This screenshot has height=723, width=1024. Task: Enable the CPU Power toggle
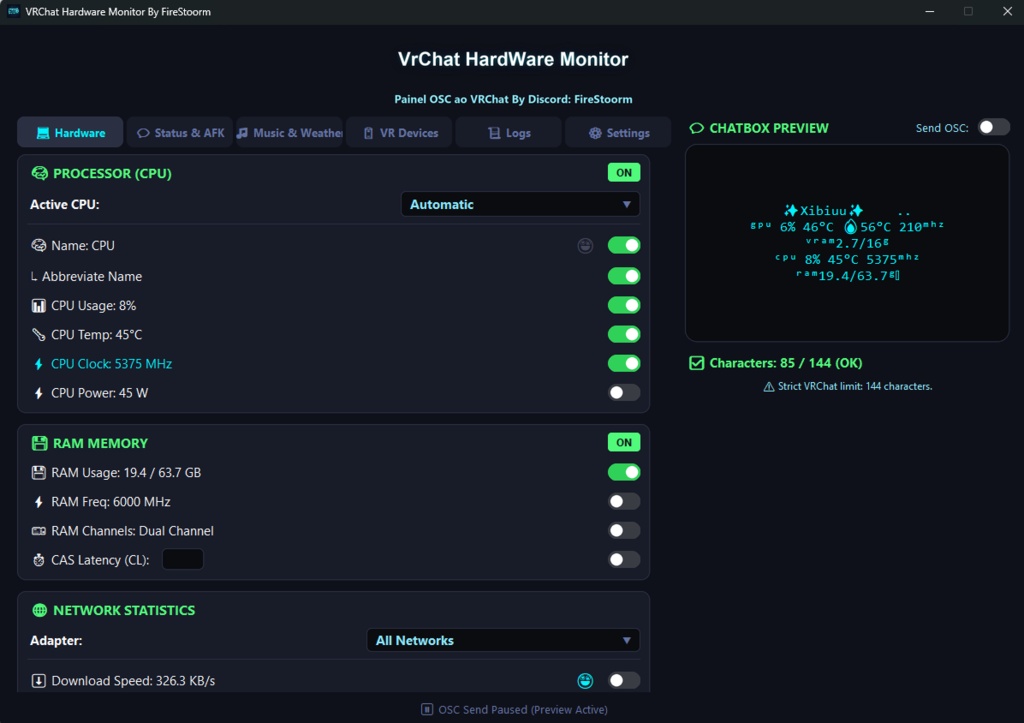[x=624, y=393]
